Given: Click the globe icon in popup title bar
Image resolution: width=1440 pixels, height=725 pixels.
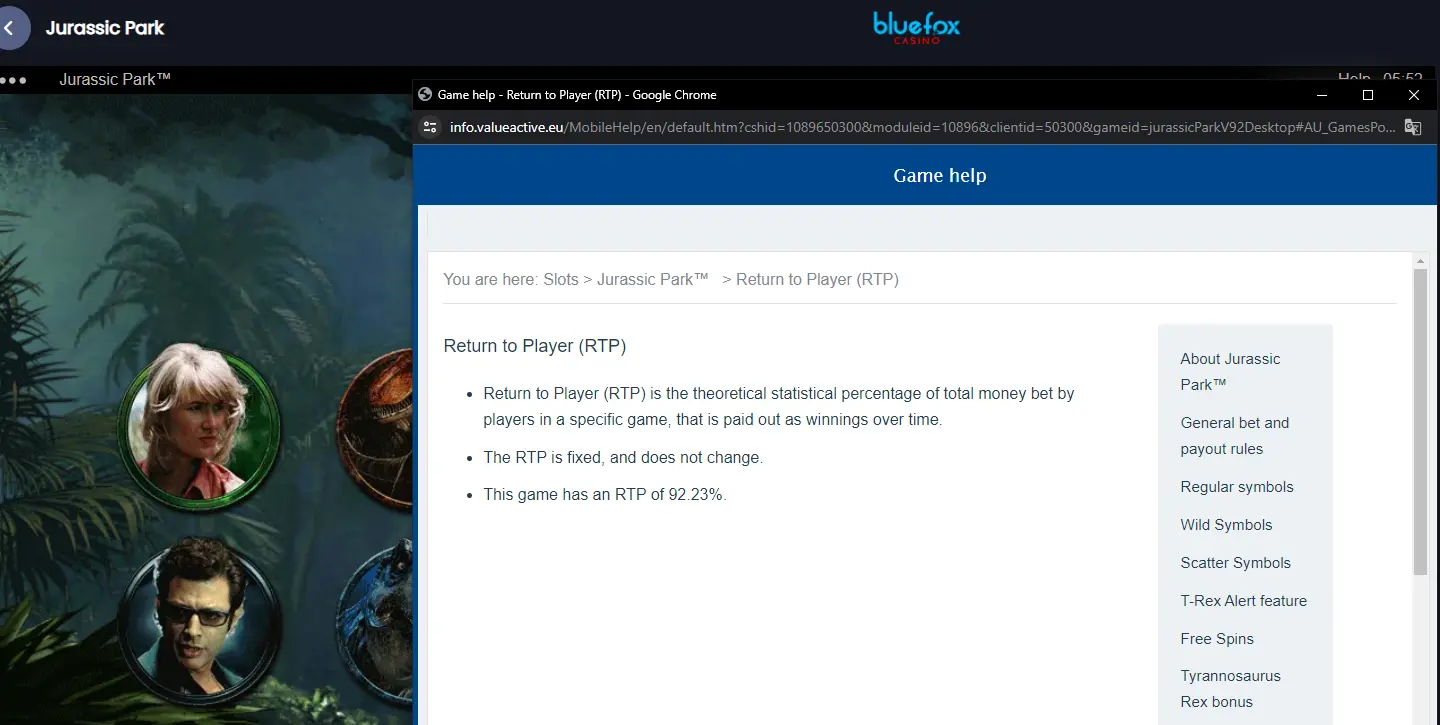Looking at the screenshot, I should [x=424, y=95].
